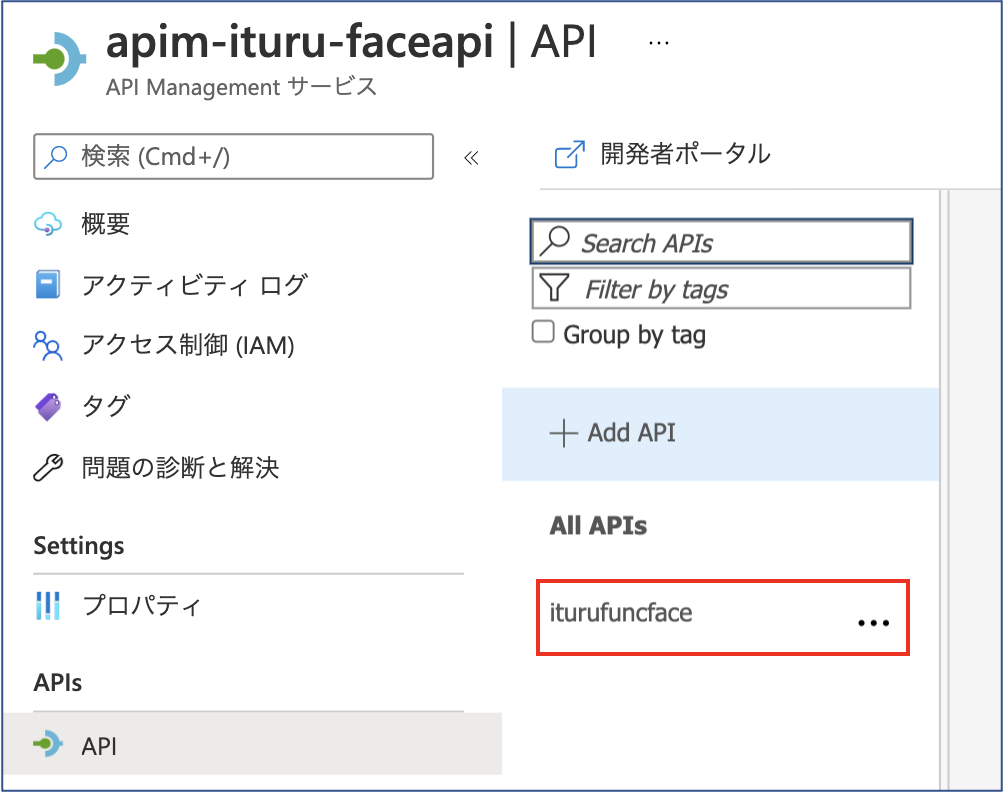Select the iturufuncface API entry

point(722,618)
